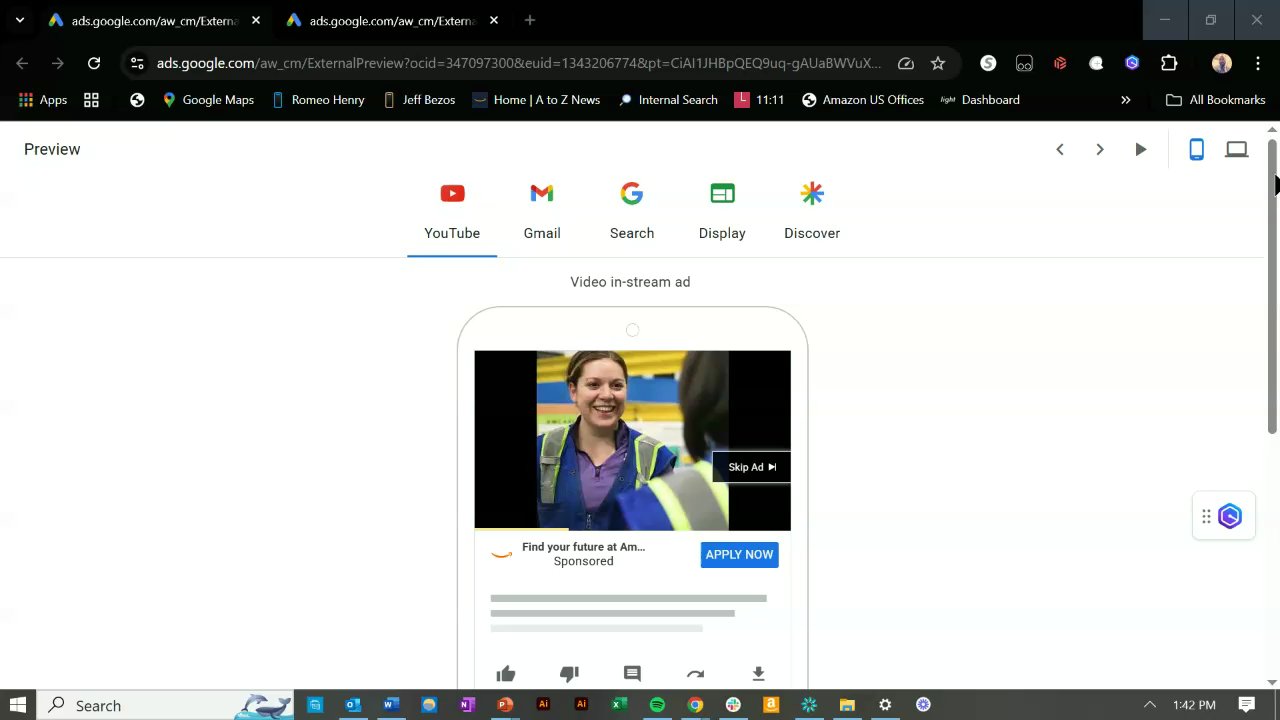Screen dimensions: 1280x720
Task: Open the Extensions puzzle menu
Action: coord(1169,63)
